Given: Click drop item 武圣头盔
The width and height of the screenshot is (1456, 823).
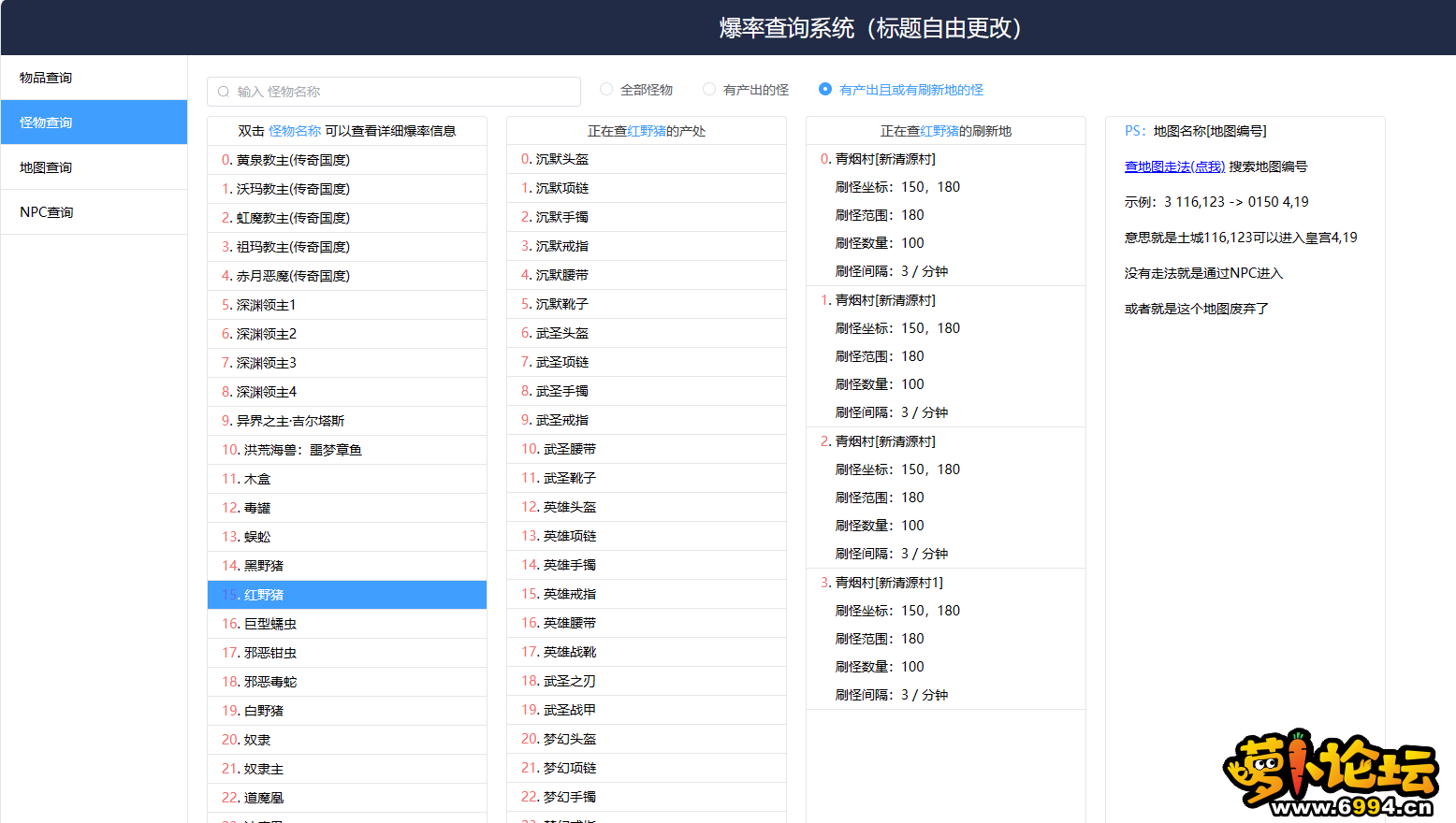Looking at the screenshot, I should (x=647, y=333).
